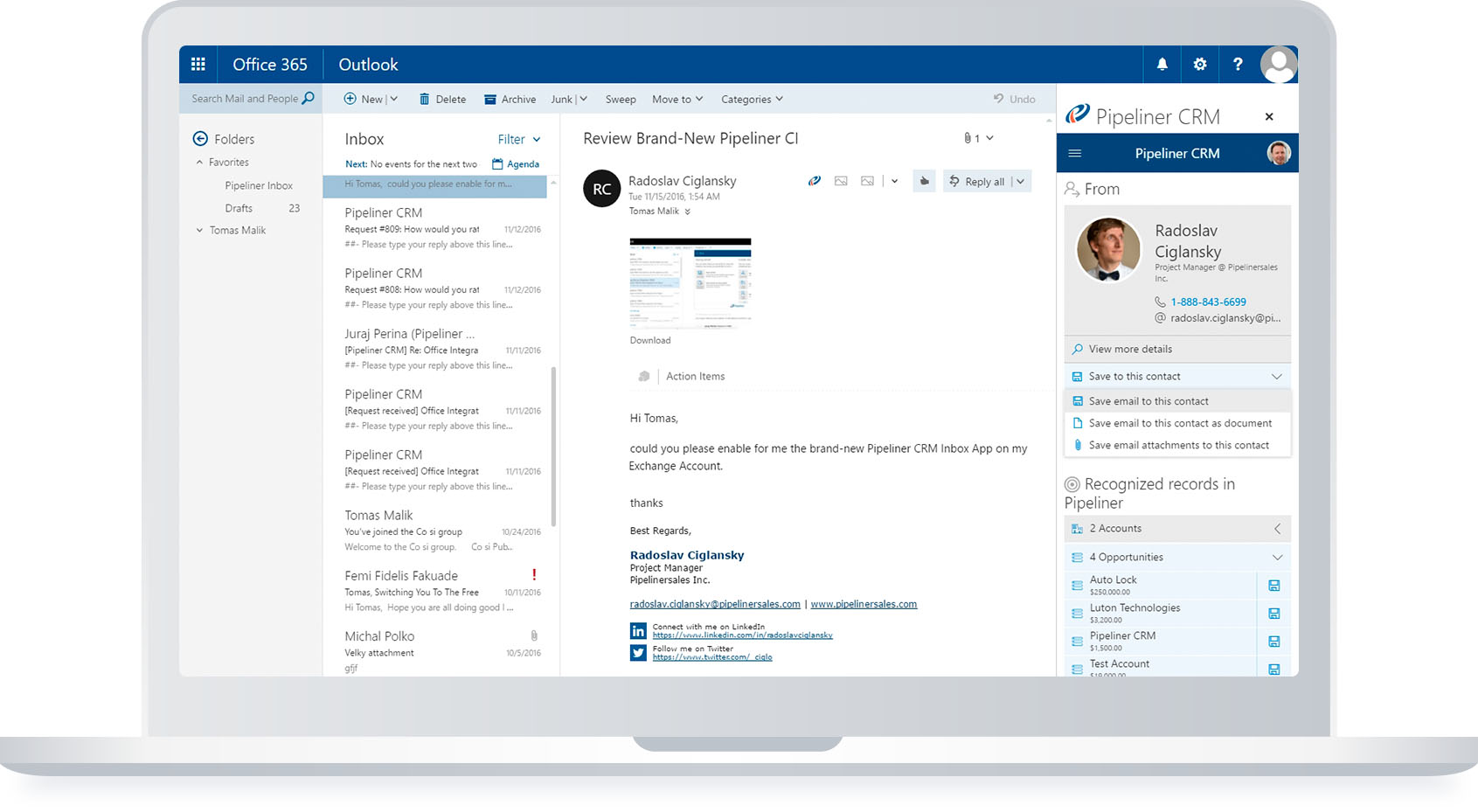Click Delete in the toolbar
The height and width of the screenshot is (812, 1478).
(x=442, y=99)
